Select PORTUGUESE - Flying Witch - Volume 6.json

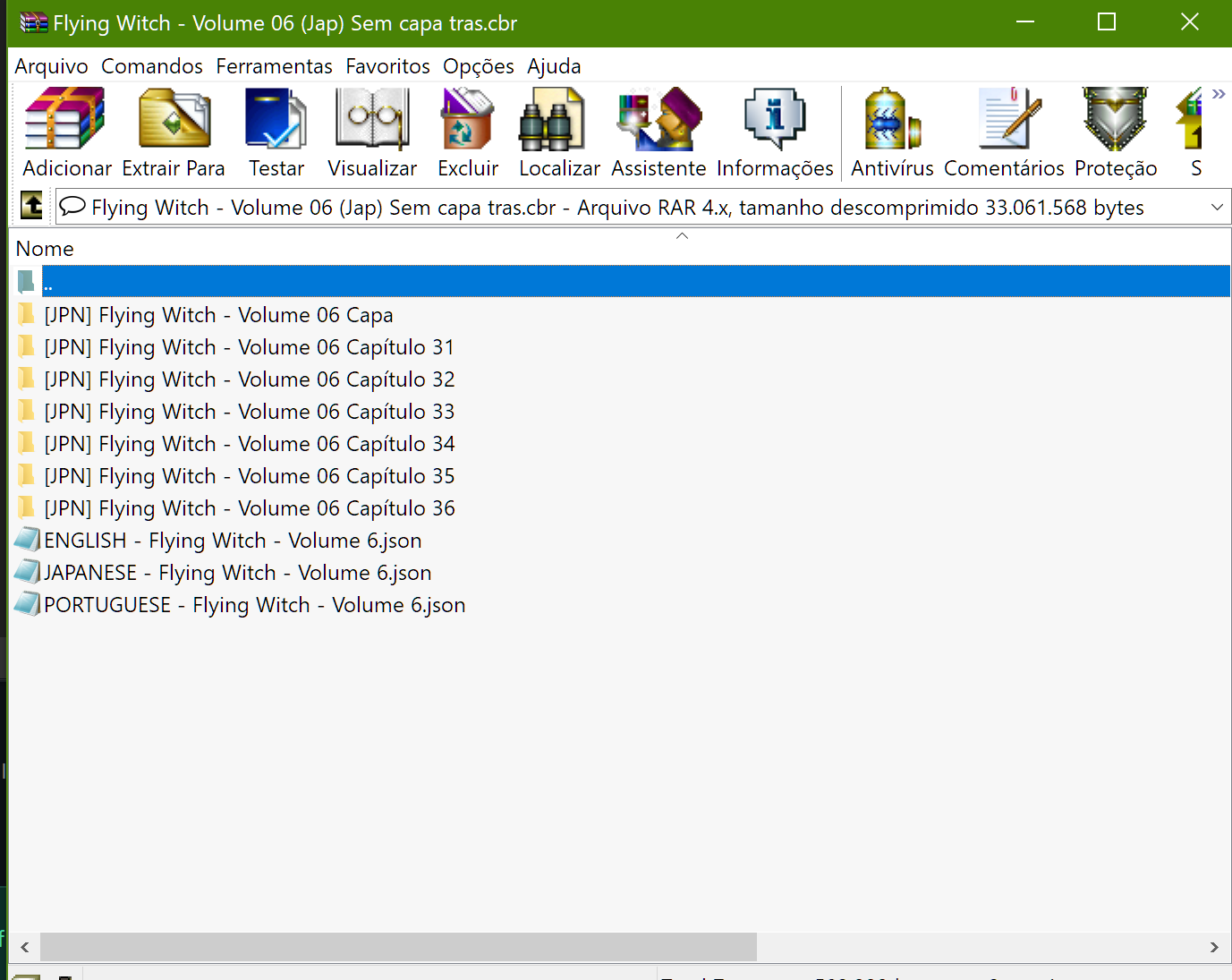[255, 605]
